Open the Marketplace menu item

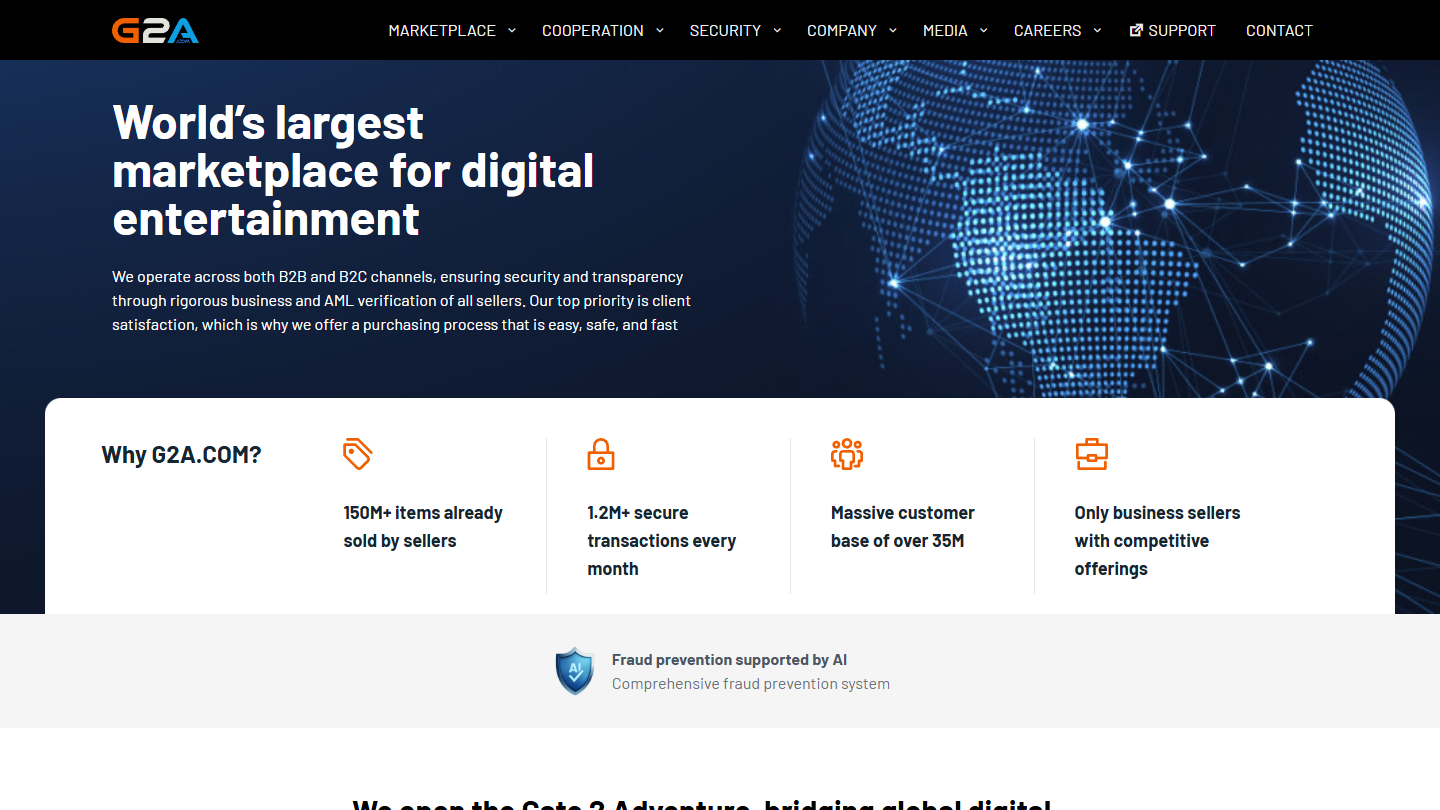point(442,30)
